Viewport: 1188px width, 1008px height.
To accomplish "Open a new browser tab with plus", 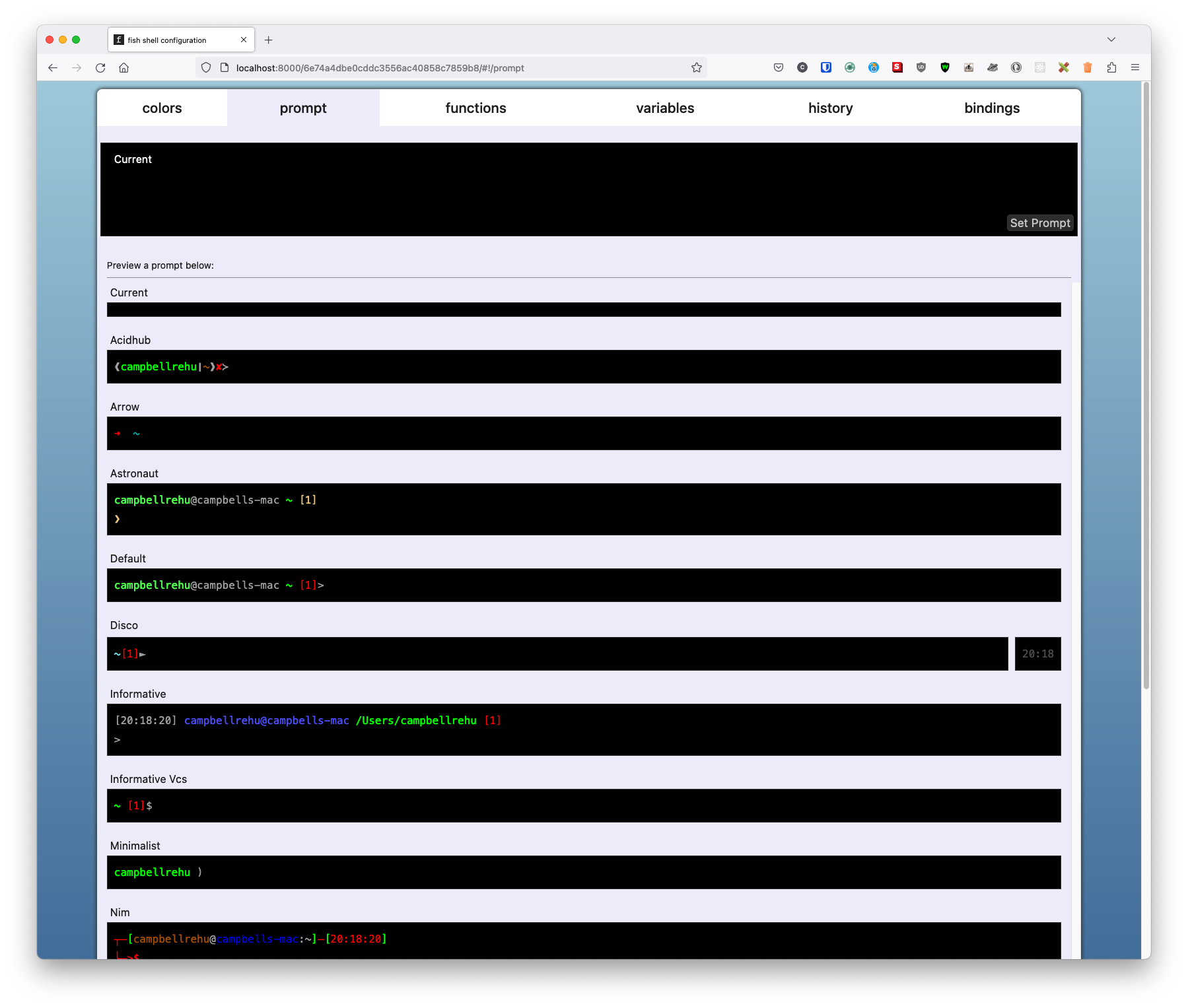I will [x=268, y=40].
